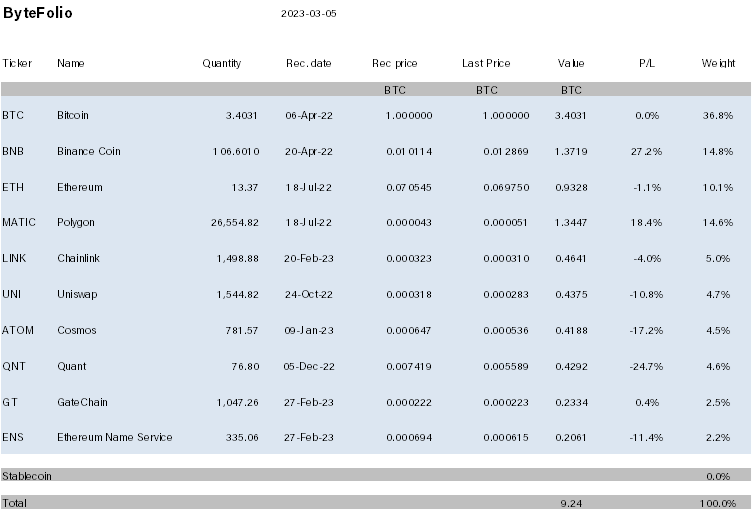752x510 pixels.
Task: Click the P/L column header
Action: (x=647, y=64)
